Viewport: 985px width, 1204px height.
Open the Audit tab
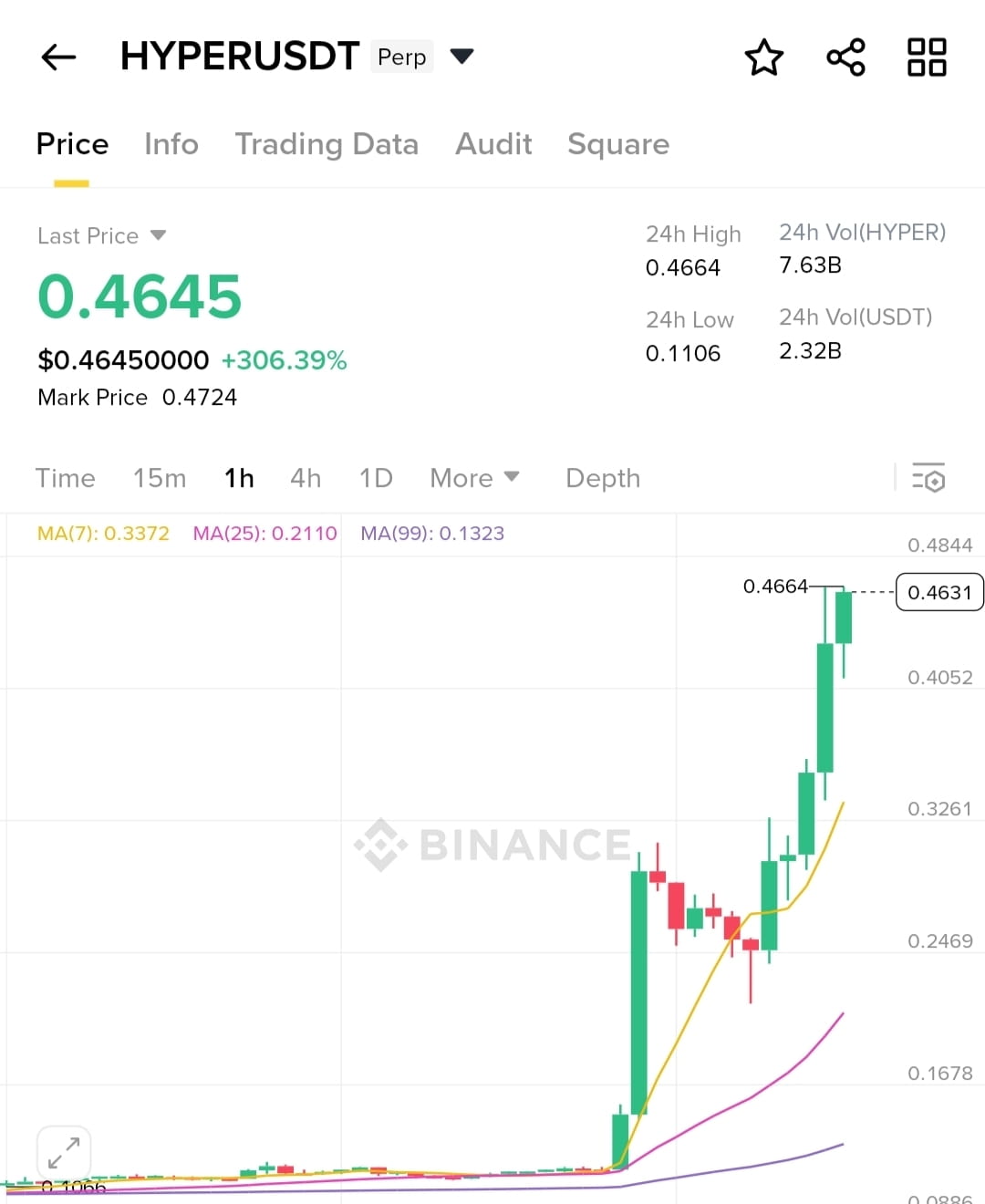493,144
